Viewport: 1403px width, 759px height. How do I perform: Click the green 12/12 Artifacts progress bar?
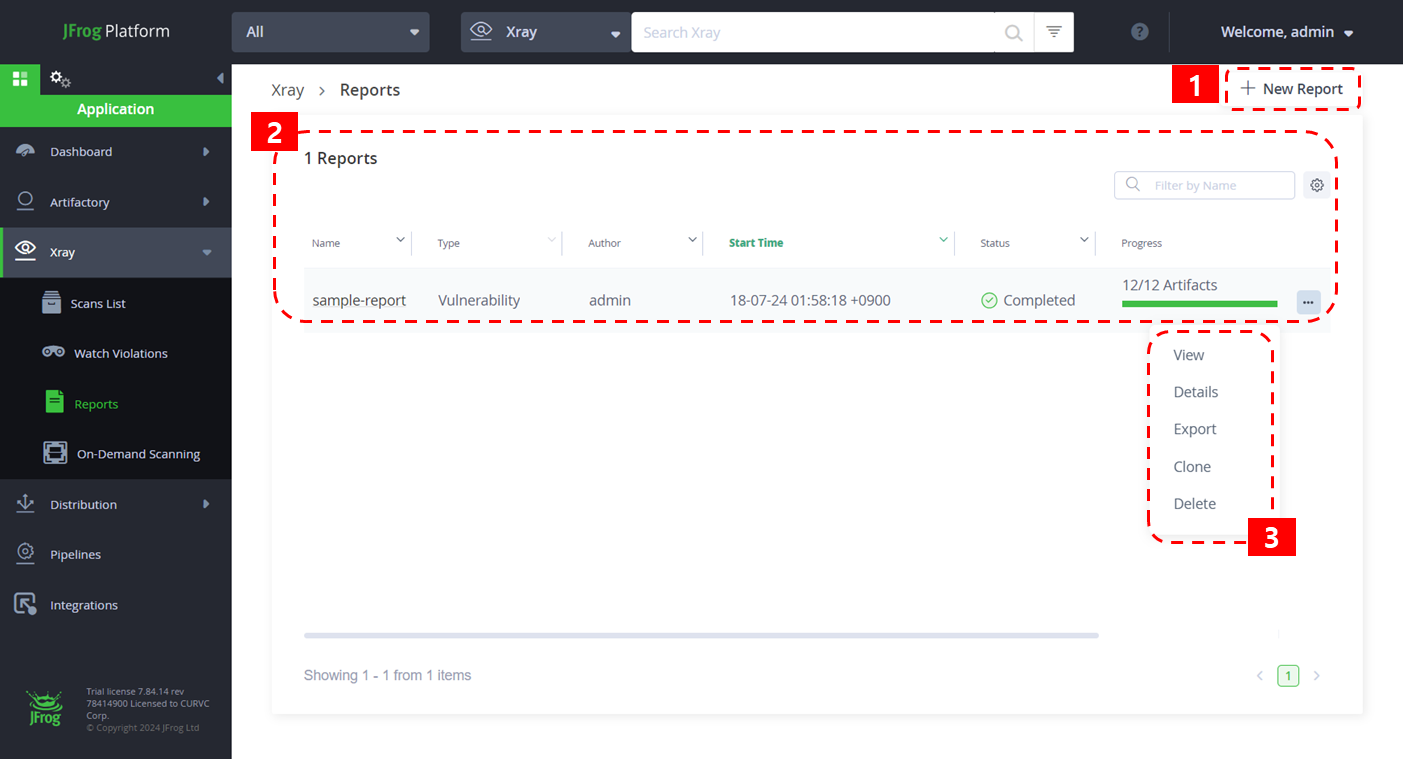tap(1200, 304)
